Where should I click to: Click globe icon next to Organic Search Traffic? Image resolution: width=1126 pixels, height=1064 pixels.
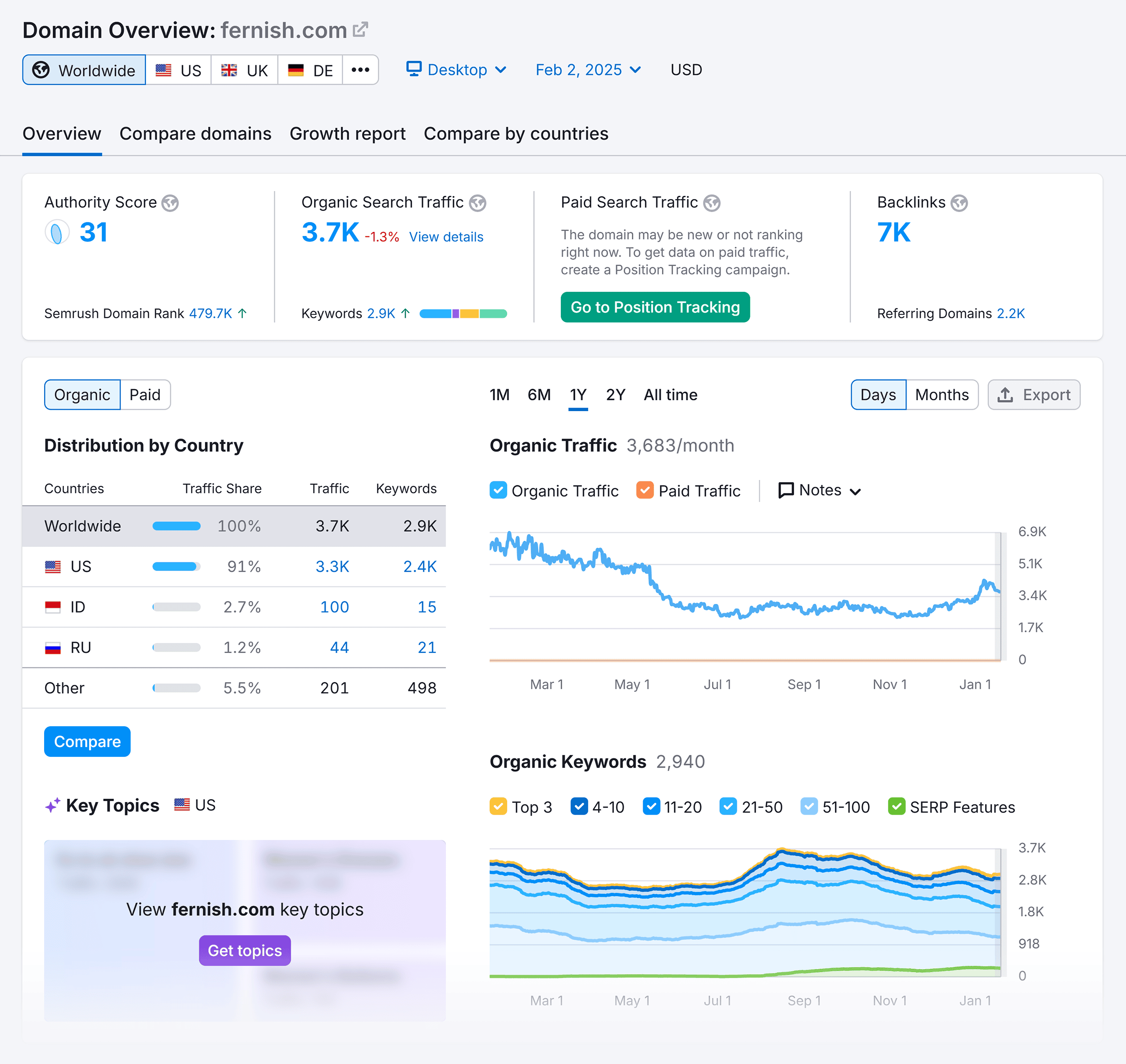tap(477, 203)
